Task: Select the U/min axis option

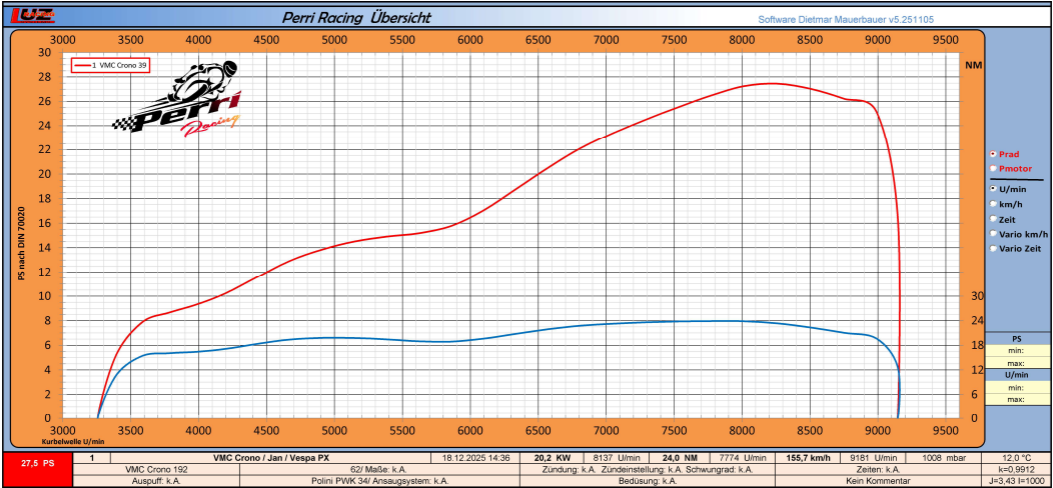Action: click(x=993, y=188)
